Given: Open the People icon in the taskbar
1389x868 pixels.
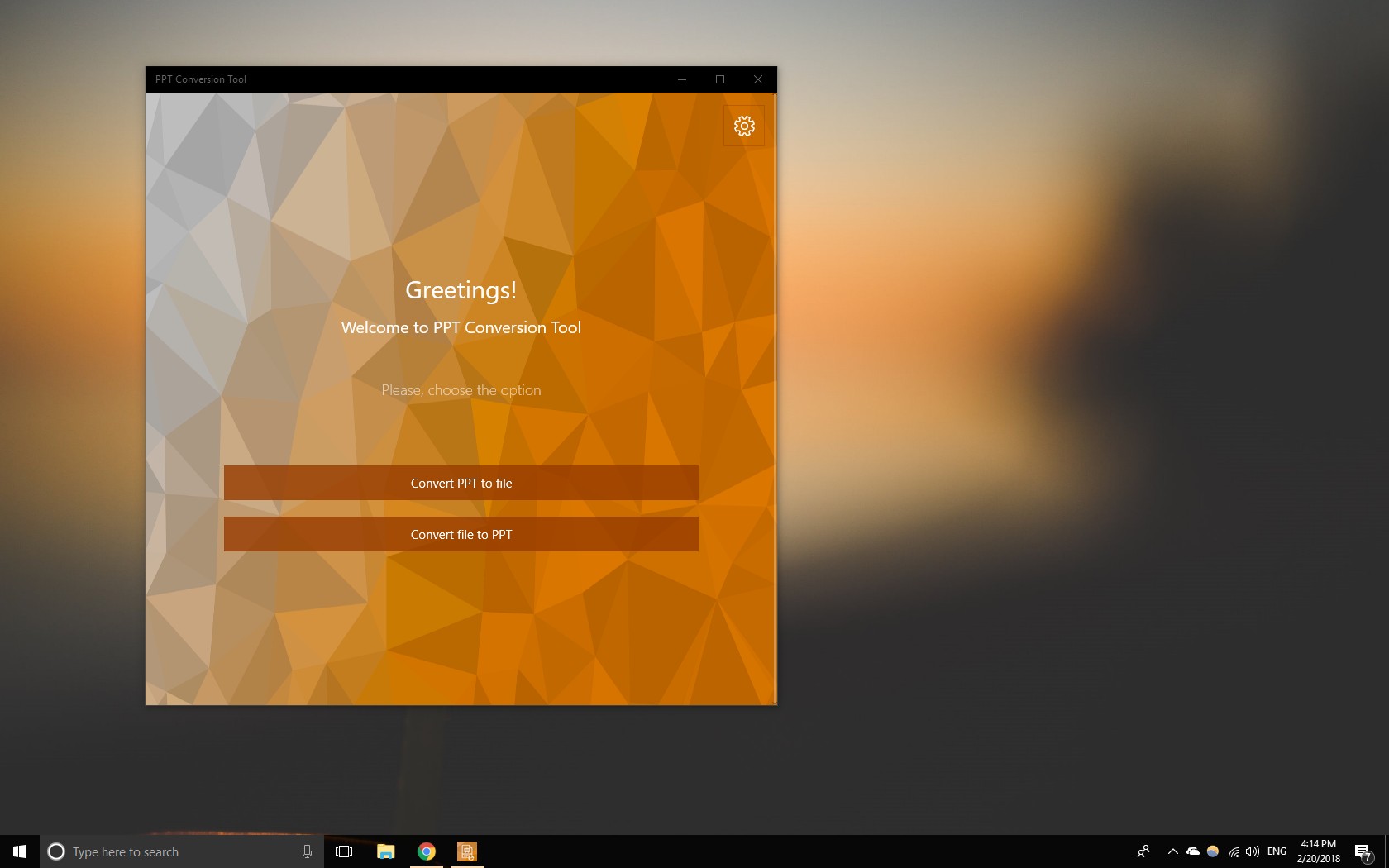Looking at the screenshot, I should pos(1143,851).
